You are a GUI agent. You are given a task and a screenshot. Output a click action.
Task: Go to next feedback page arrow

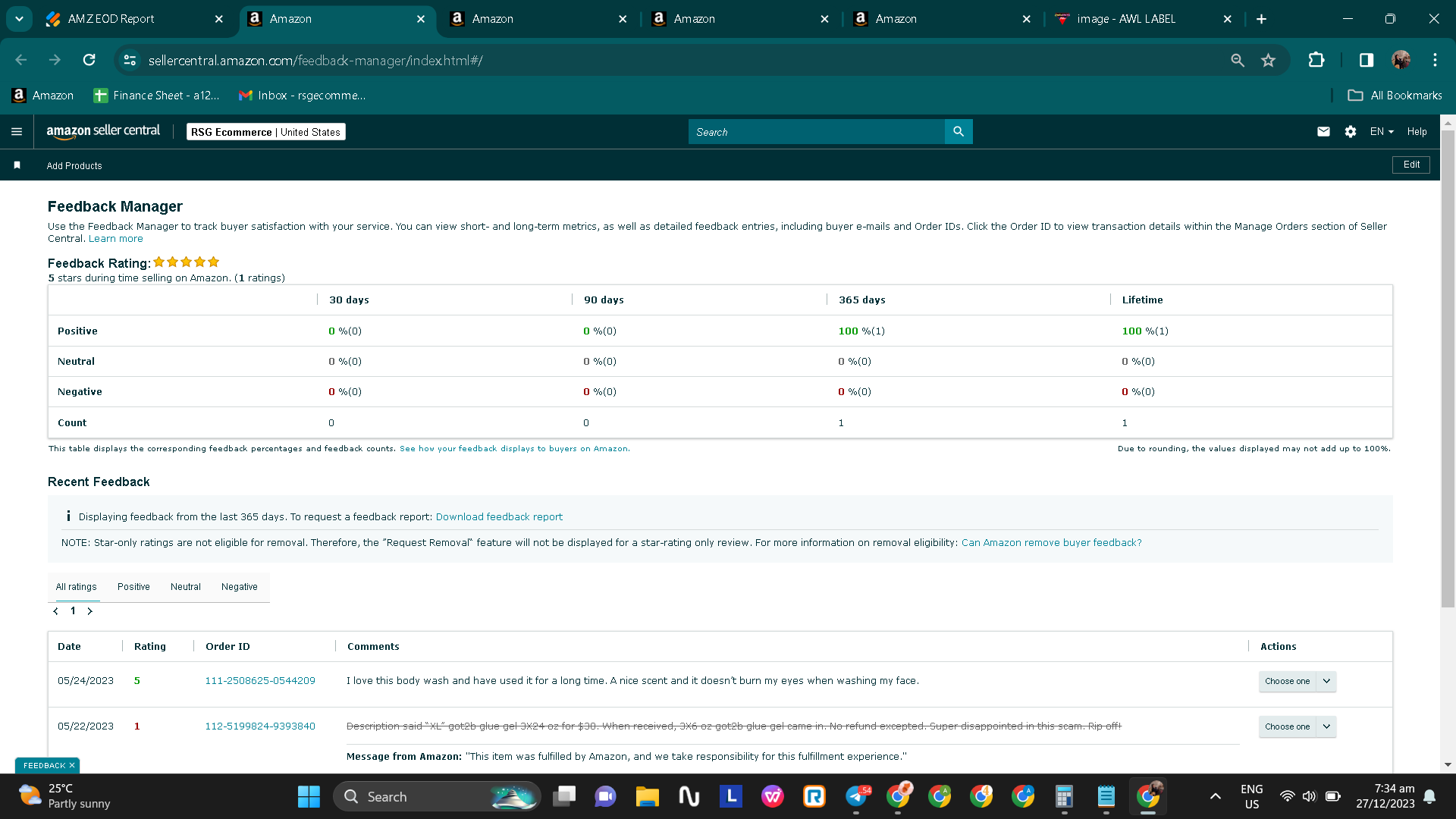click(x=89, y=611)
